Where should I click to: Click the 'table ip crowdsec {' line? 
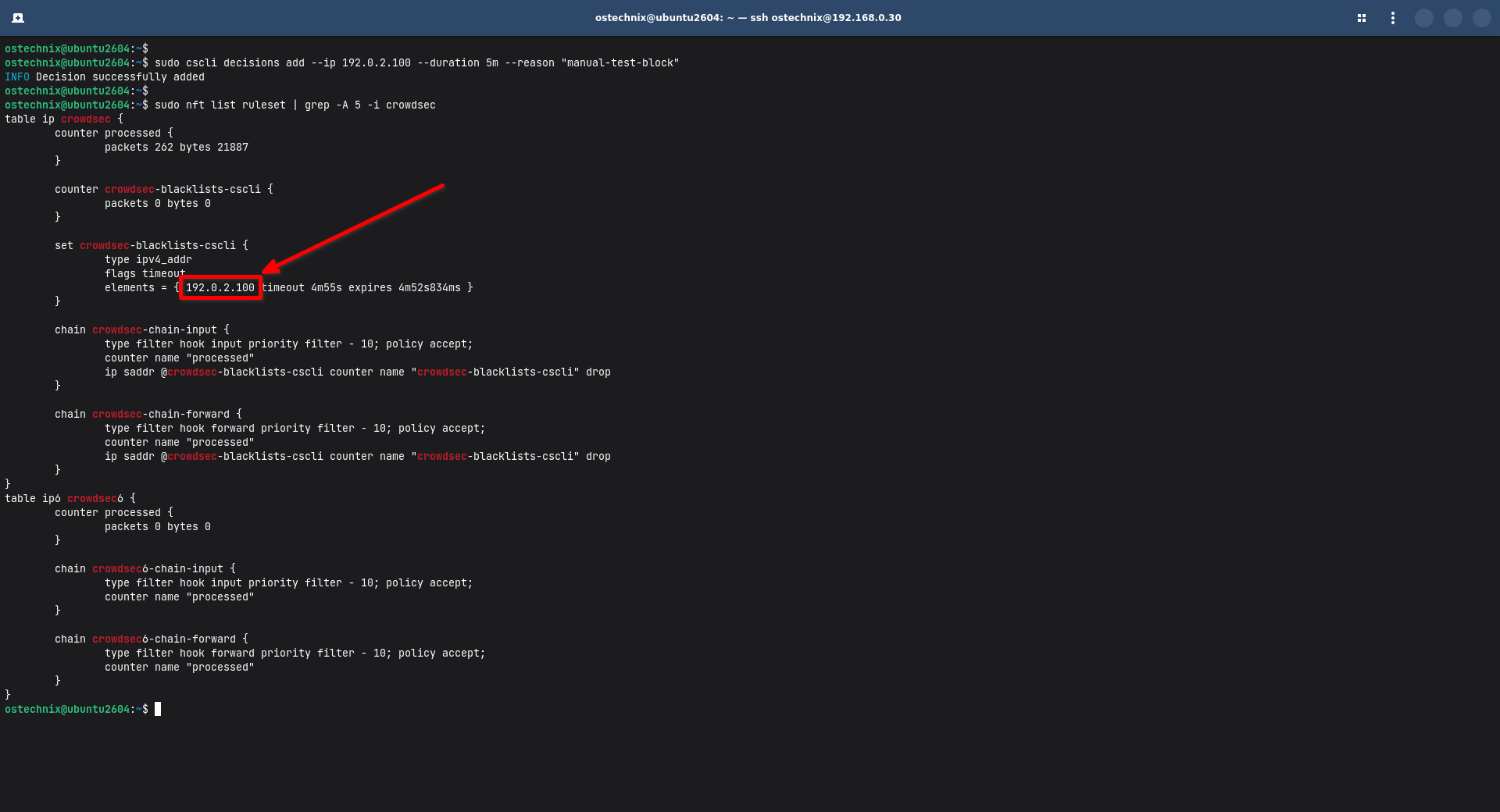(x=64, y=119)
